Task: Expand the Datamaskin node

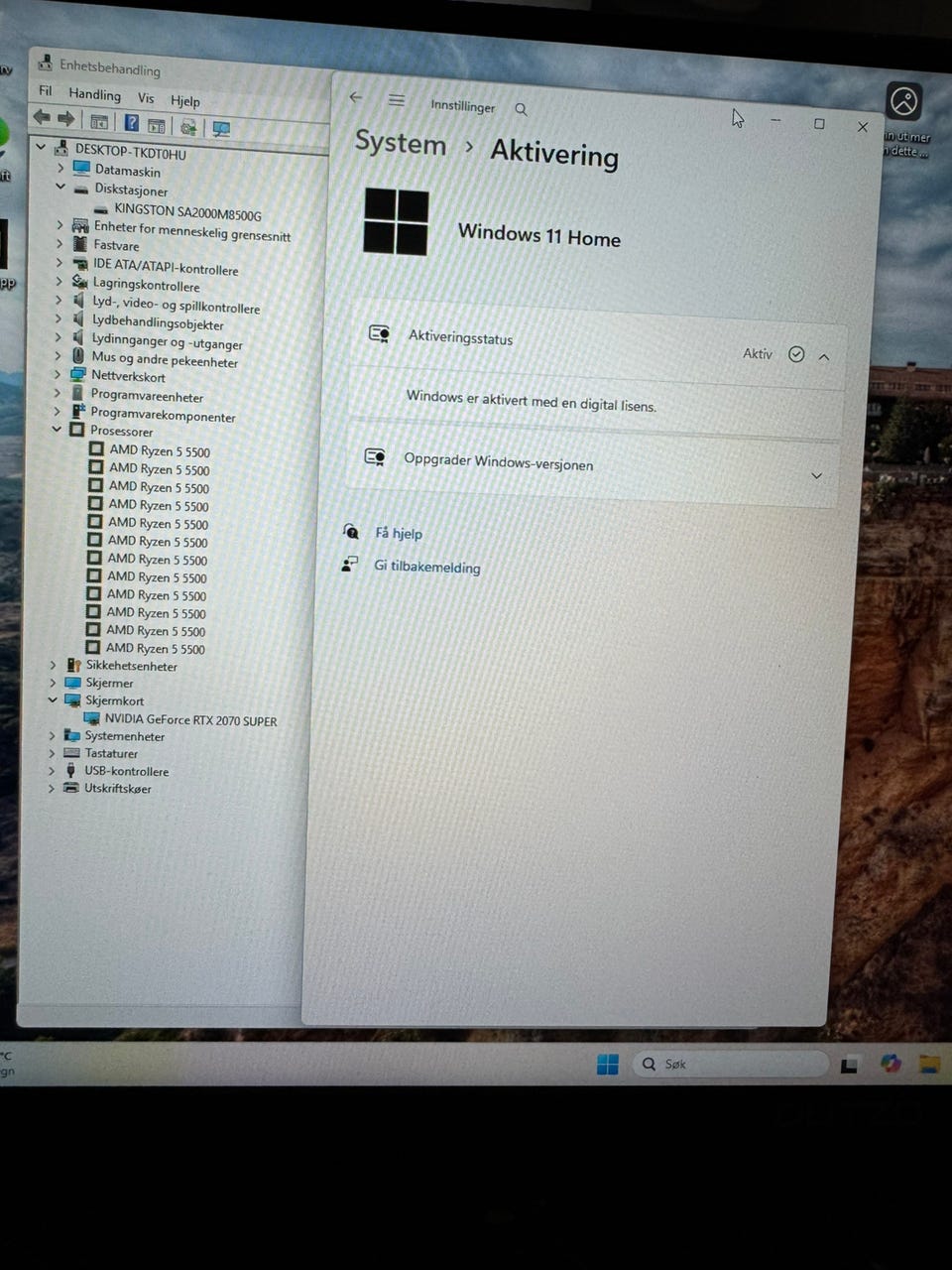Action: 60,169
